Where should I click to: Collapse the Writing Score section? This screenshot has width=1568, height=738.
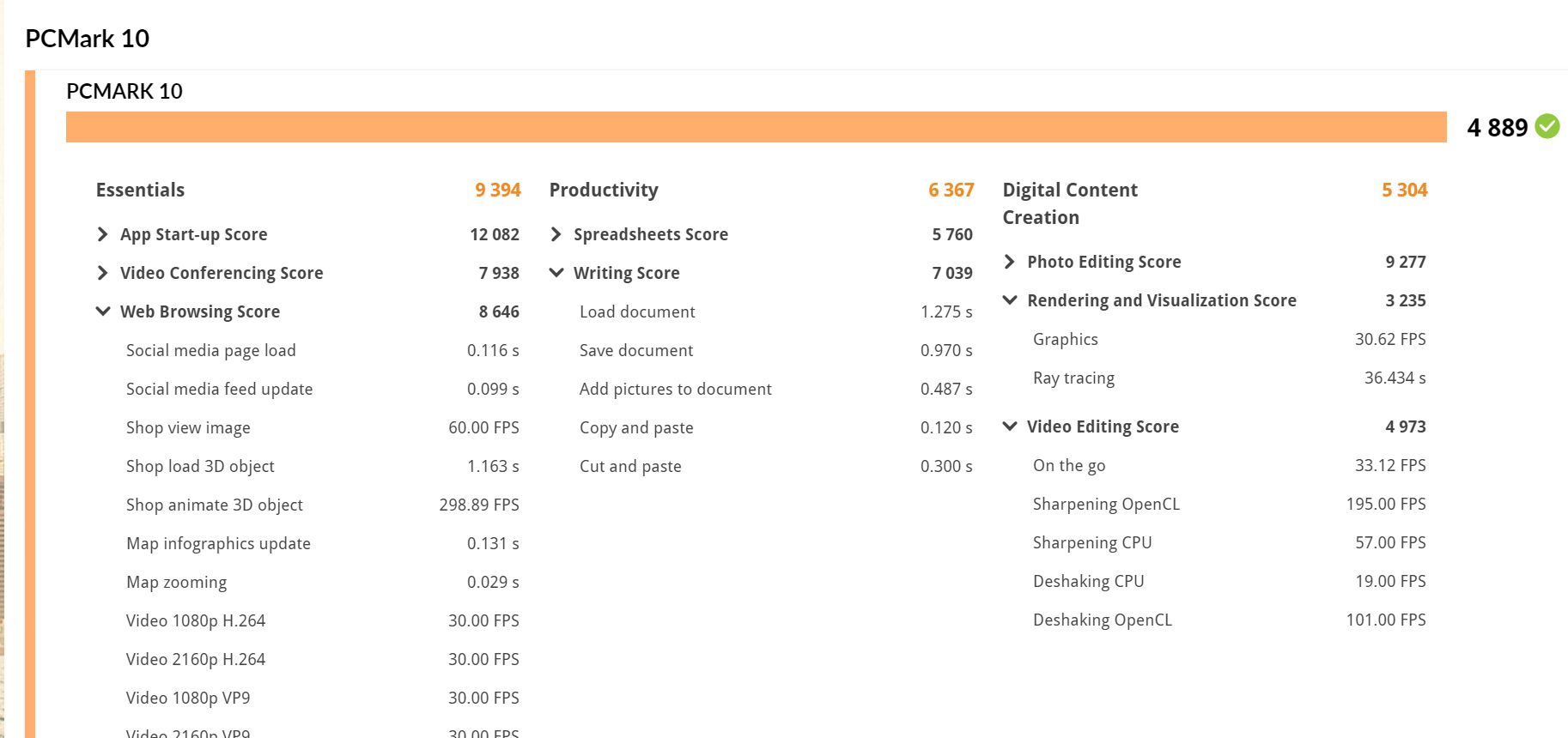[x=556, y=273]
